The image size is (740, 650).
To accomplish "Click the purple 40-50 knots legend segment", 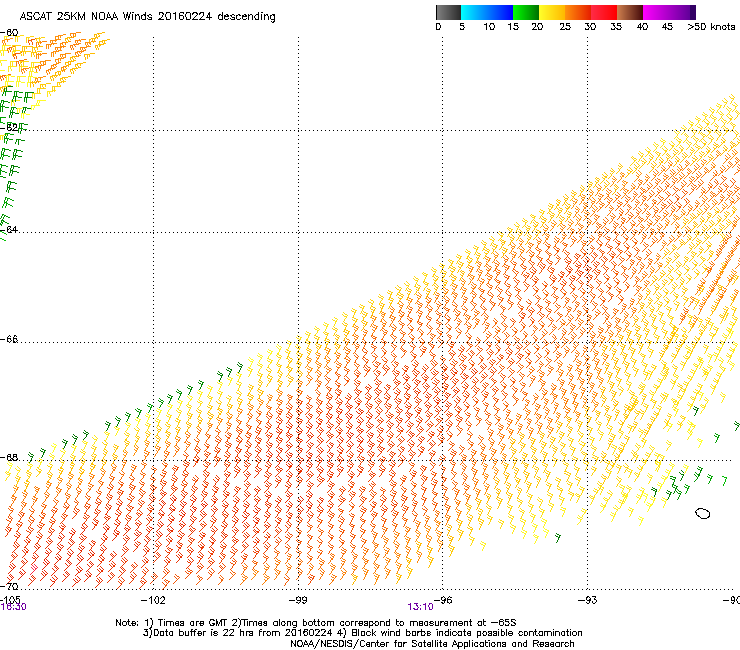I will 669,12.
